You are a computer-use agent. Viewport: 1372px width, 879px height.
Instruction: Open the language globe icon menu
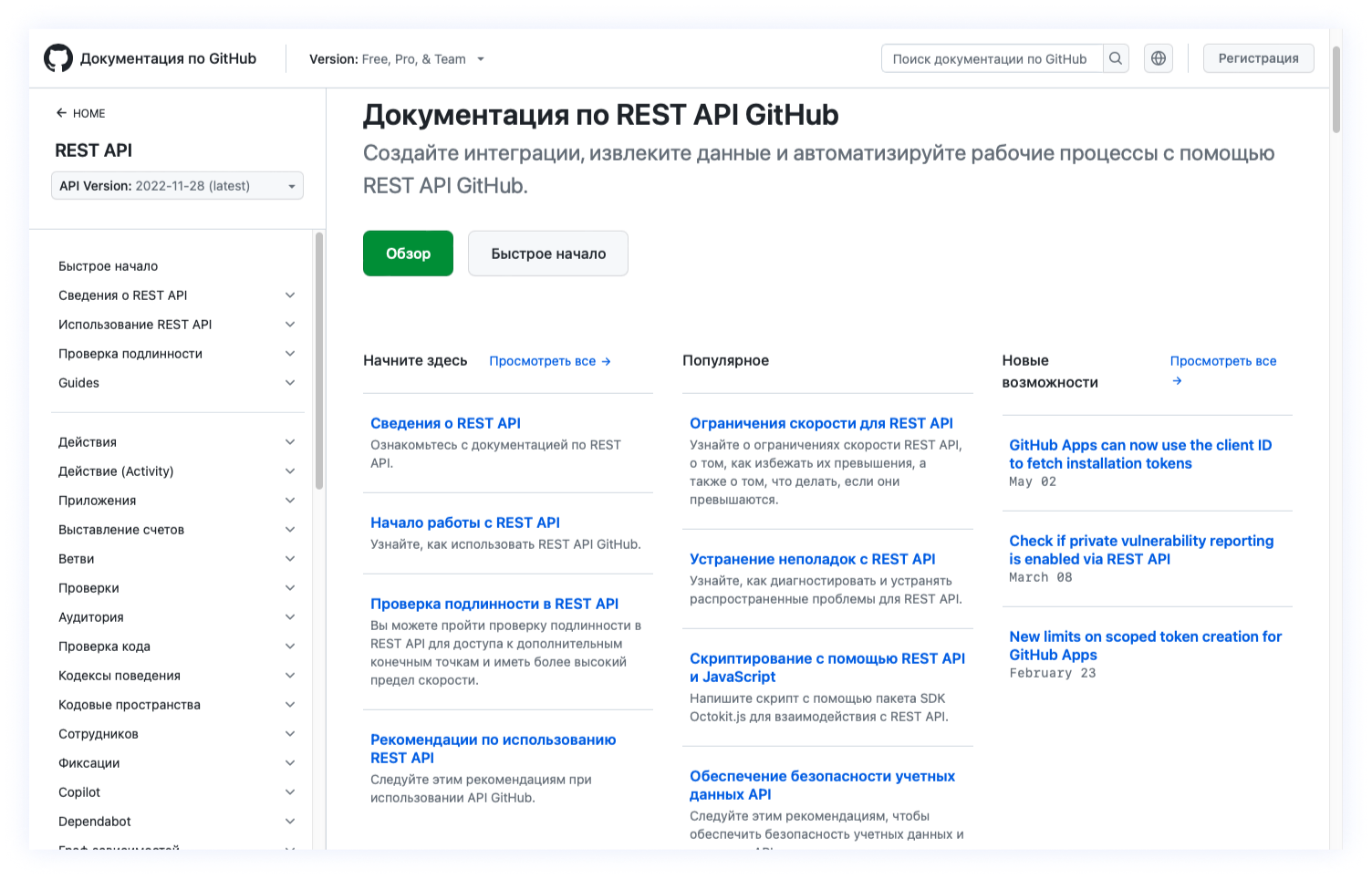1159,58
